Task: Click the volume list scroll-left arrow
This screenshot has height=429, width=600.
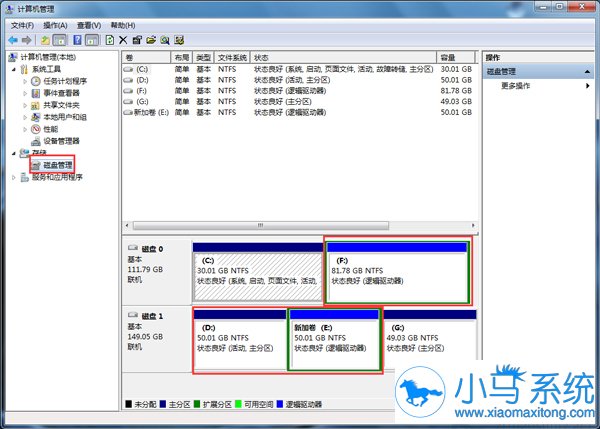Action: pos(127,225)
